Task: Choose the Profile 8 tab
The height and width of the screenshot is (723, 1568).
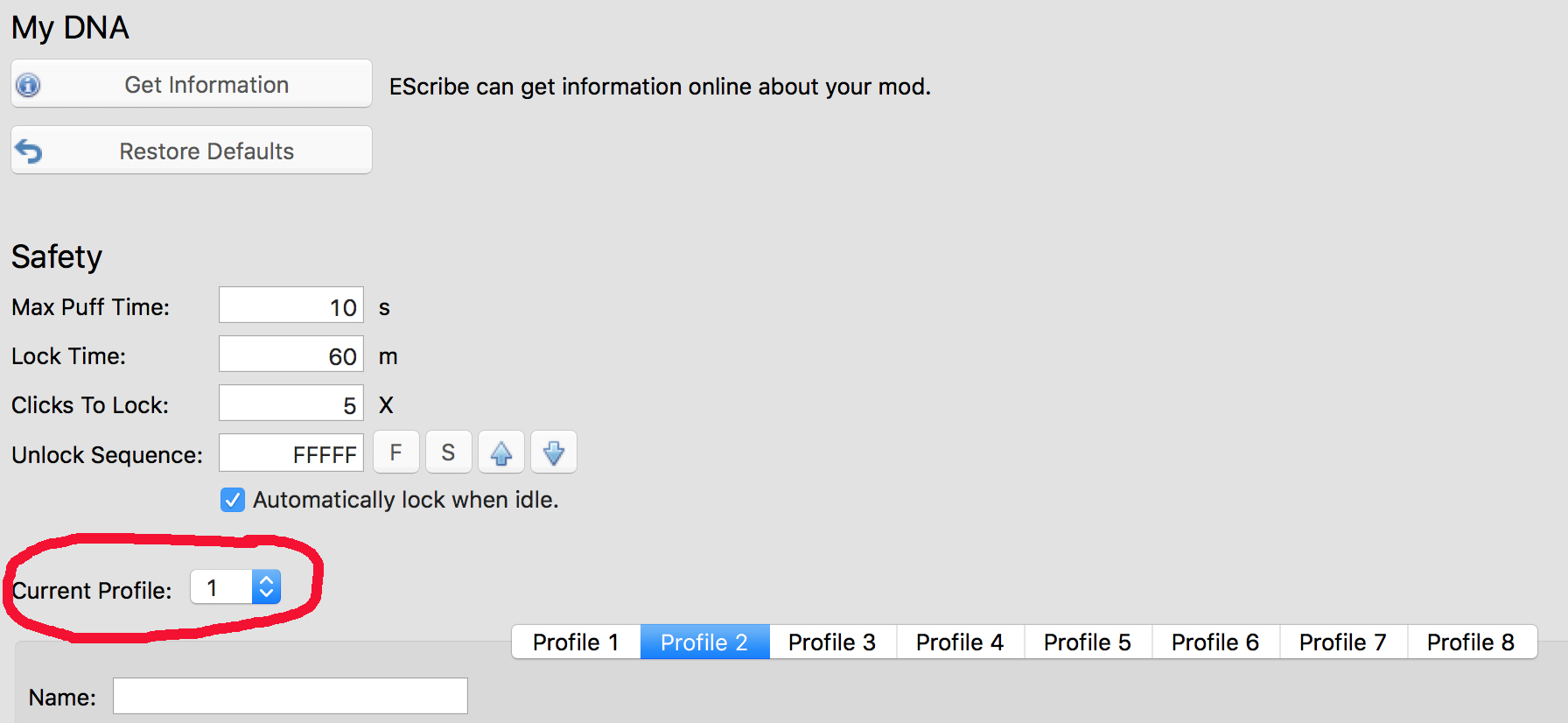Action: pyautogui.click(x=1471, y=642)
